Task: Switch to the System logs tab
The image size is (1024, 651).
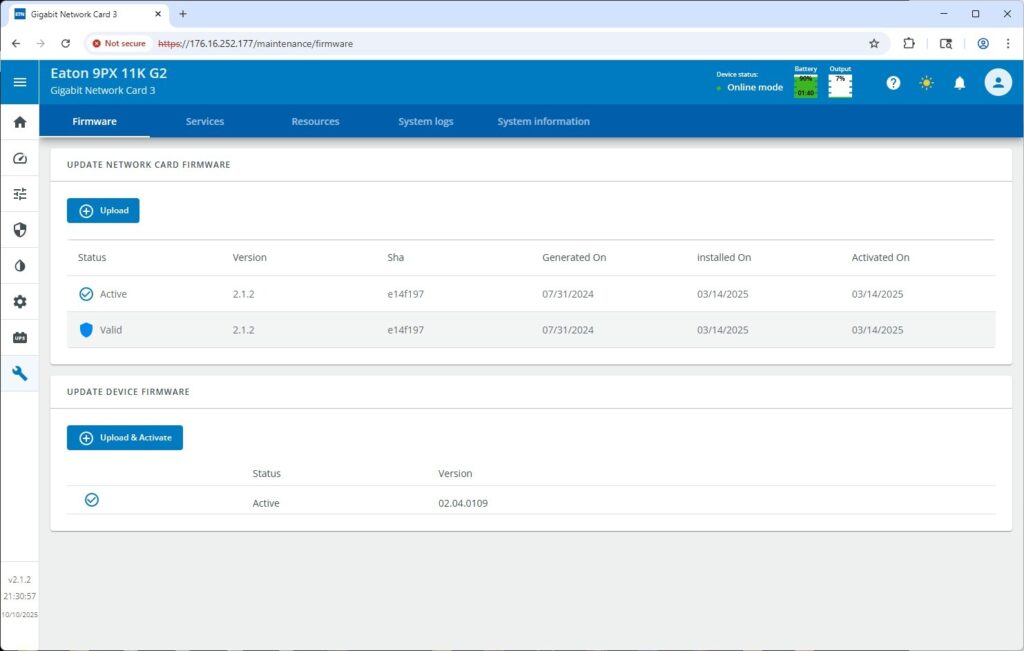Action: point(425,121)
